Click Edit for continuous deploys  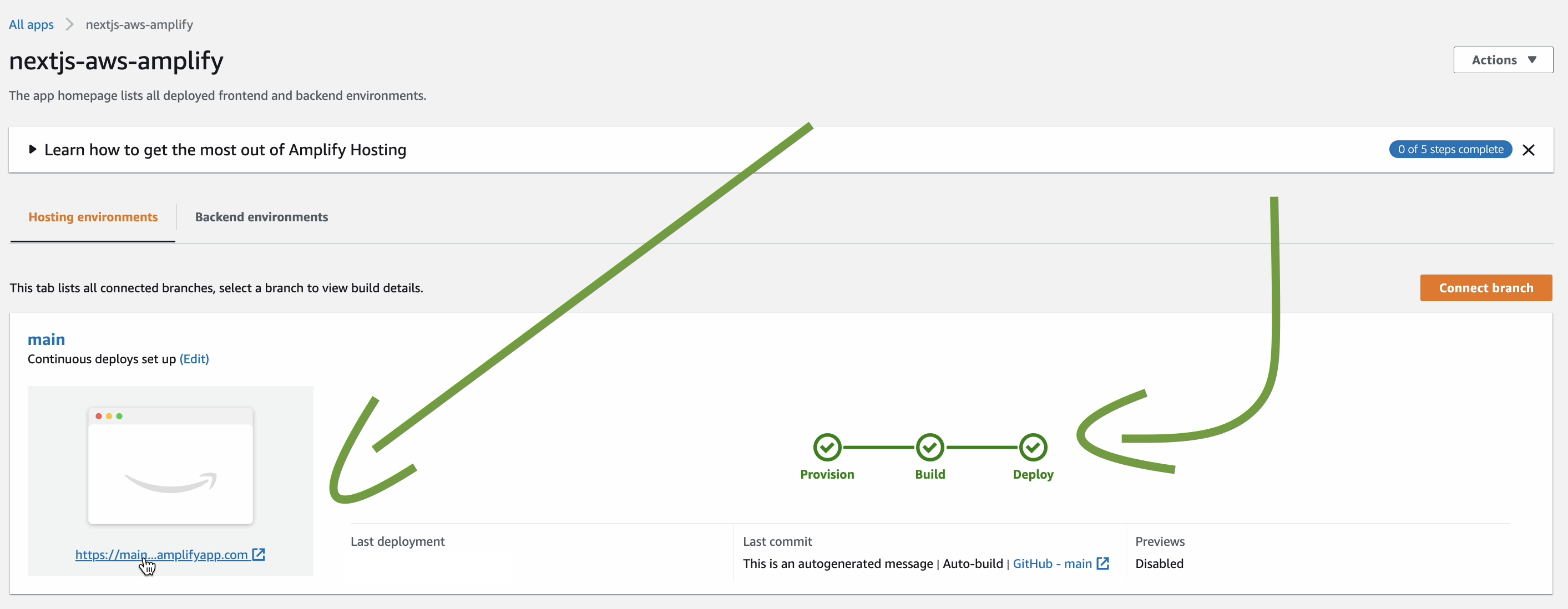[x=194, y=359]
